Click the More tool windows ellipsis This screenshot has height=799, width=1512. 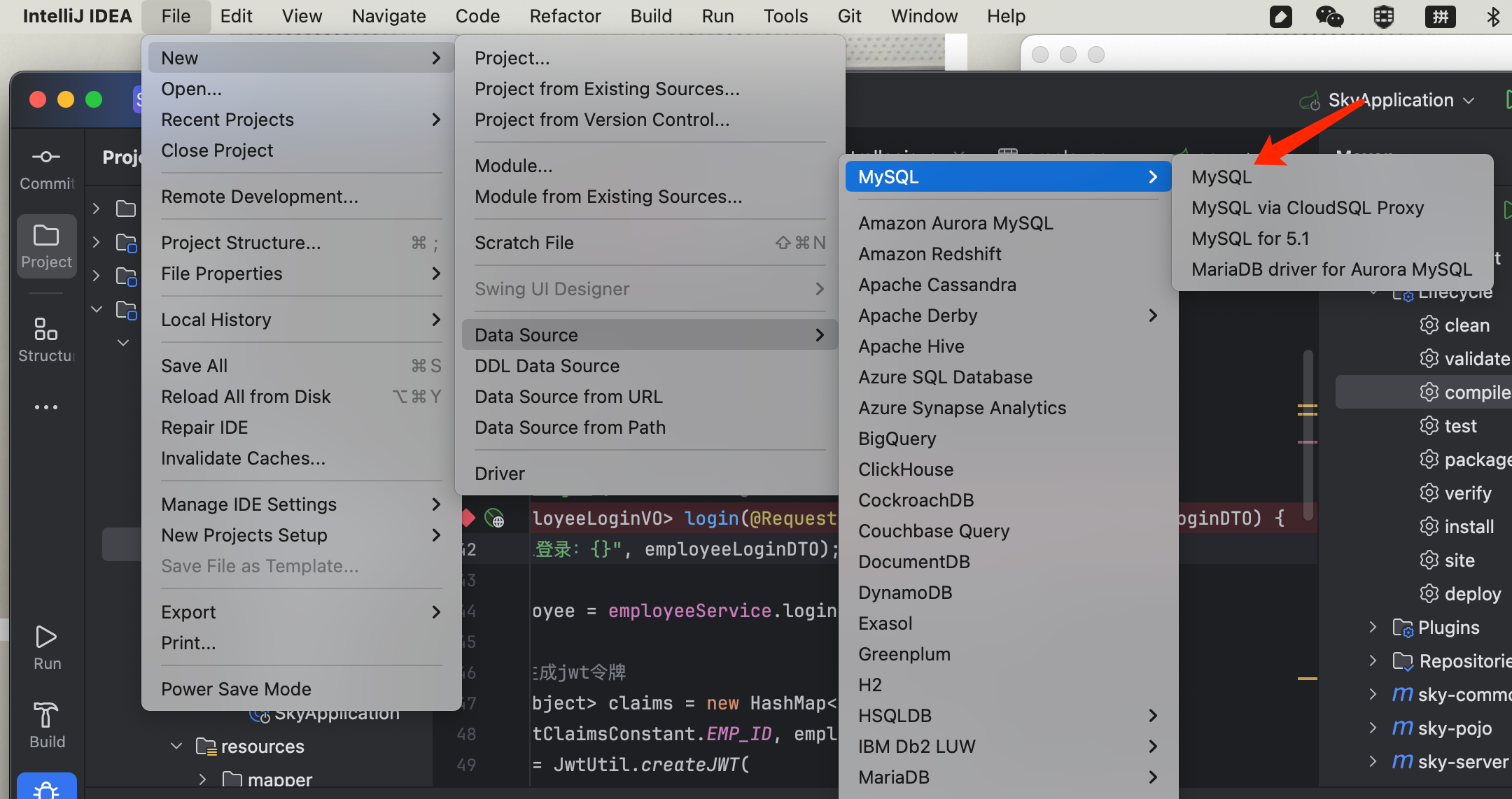(46, 407)
